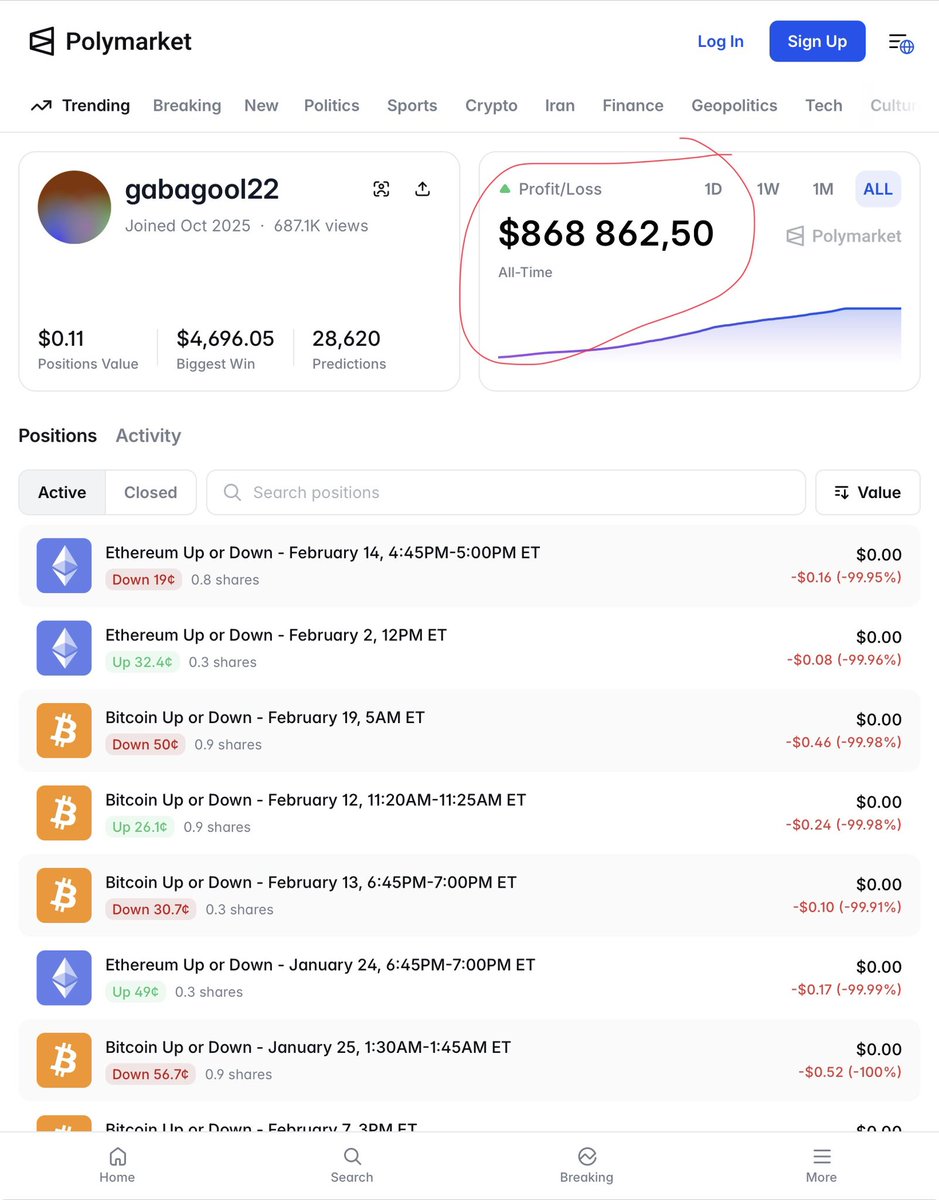Open the Politics category
The width and height of the screenshot is (939, 1200).
pyautogui.click(x=332, y=106)
